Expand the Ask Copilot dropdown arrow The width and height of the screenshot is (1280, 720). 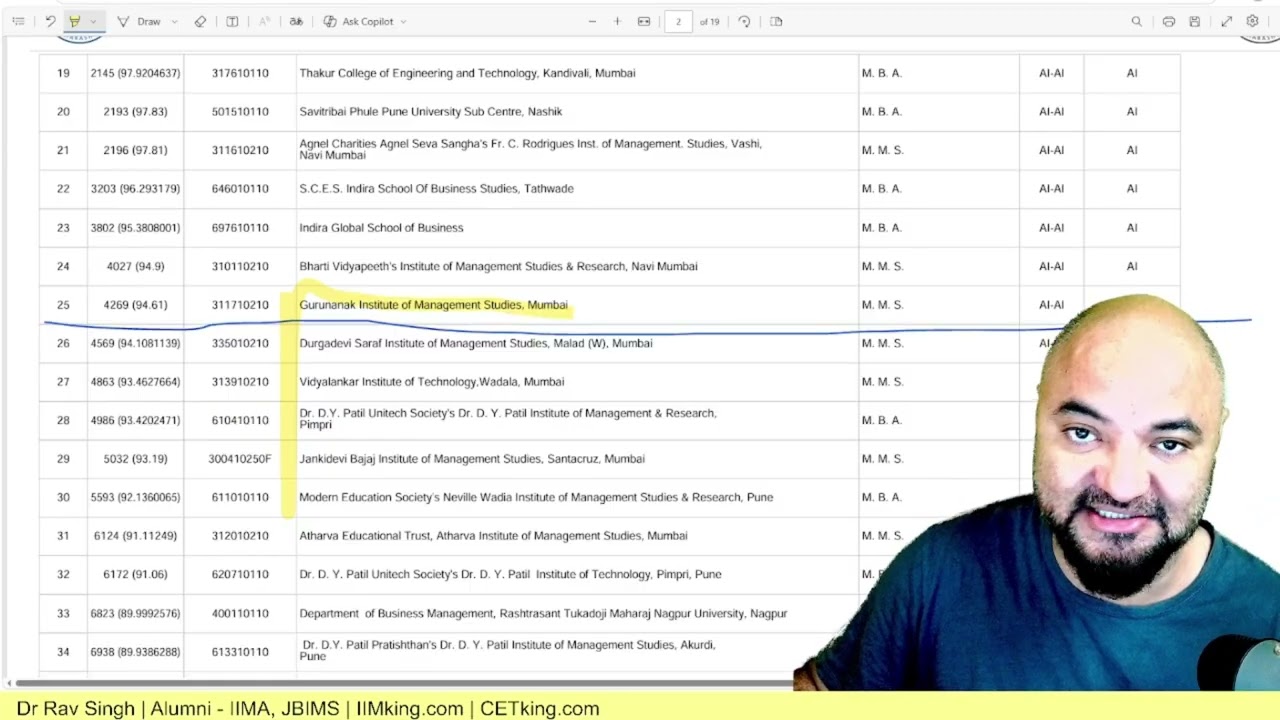click(403, 21)
